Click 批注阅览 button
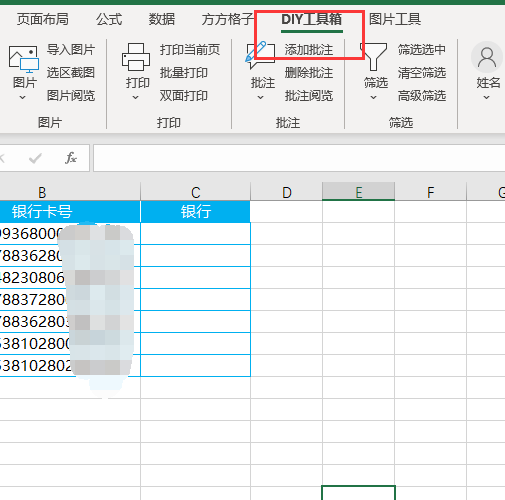This screenshot has height=500, width=505. 309,96
